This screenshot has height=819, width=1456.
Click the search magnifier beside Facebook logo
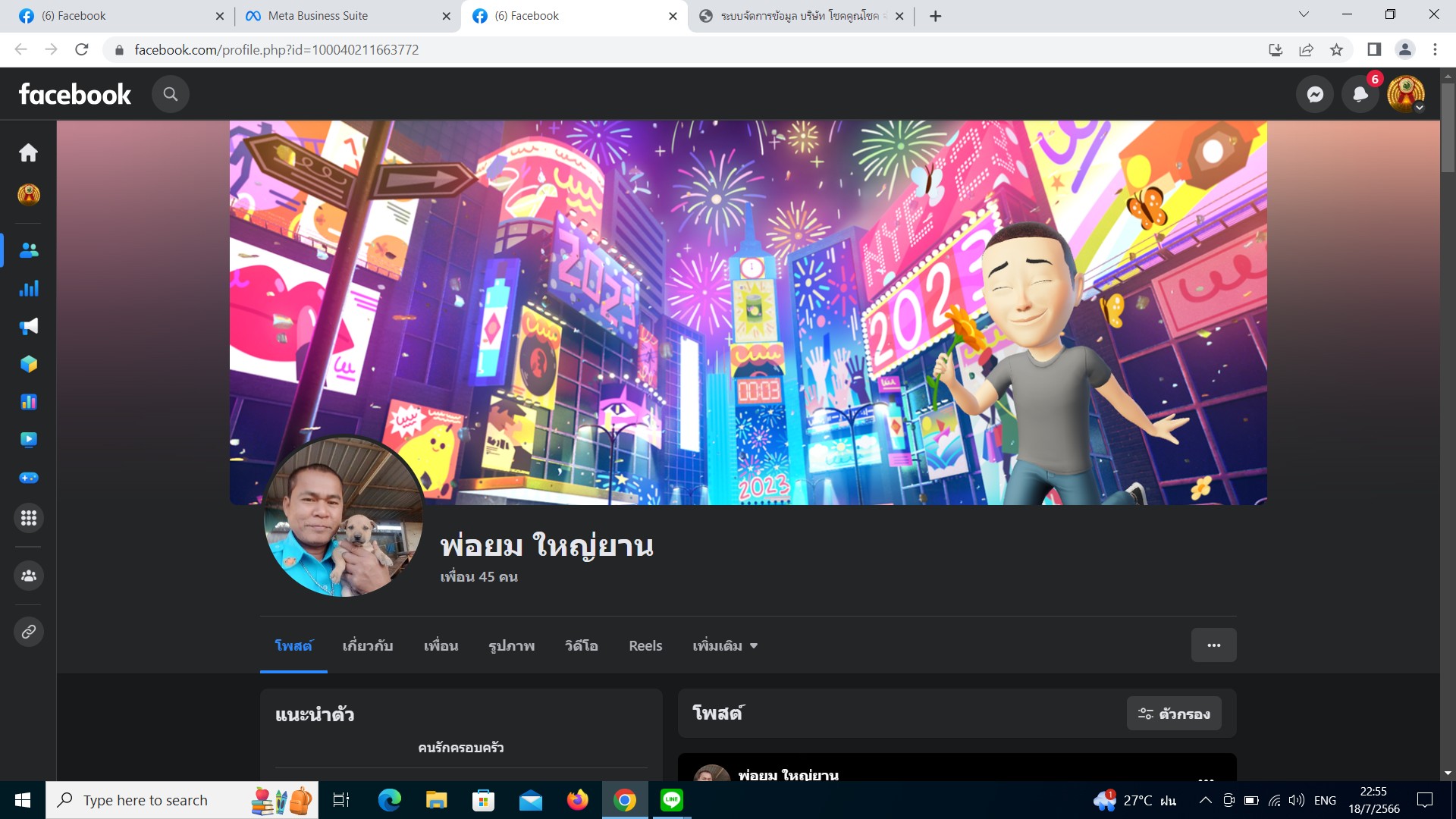click(x=170, y=94)
